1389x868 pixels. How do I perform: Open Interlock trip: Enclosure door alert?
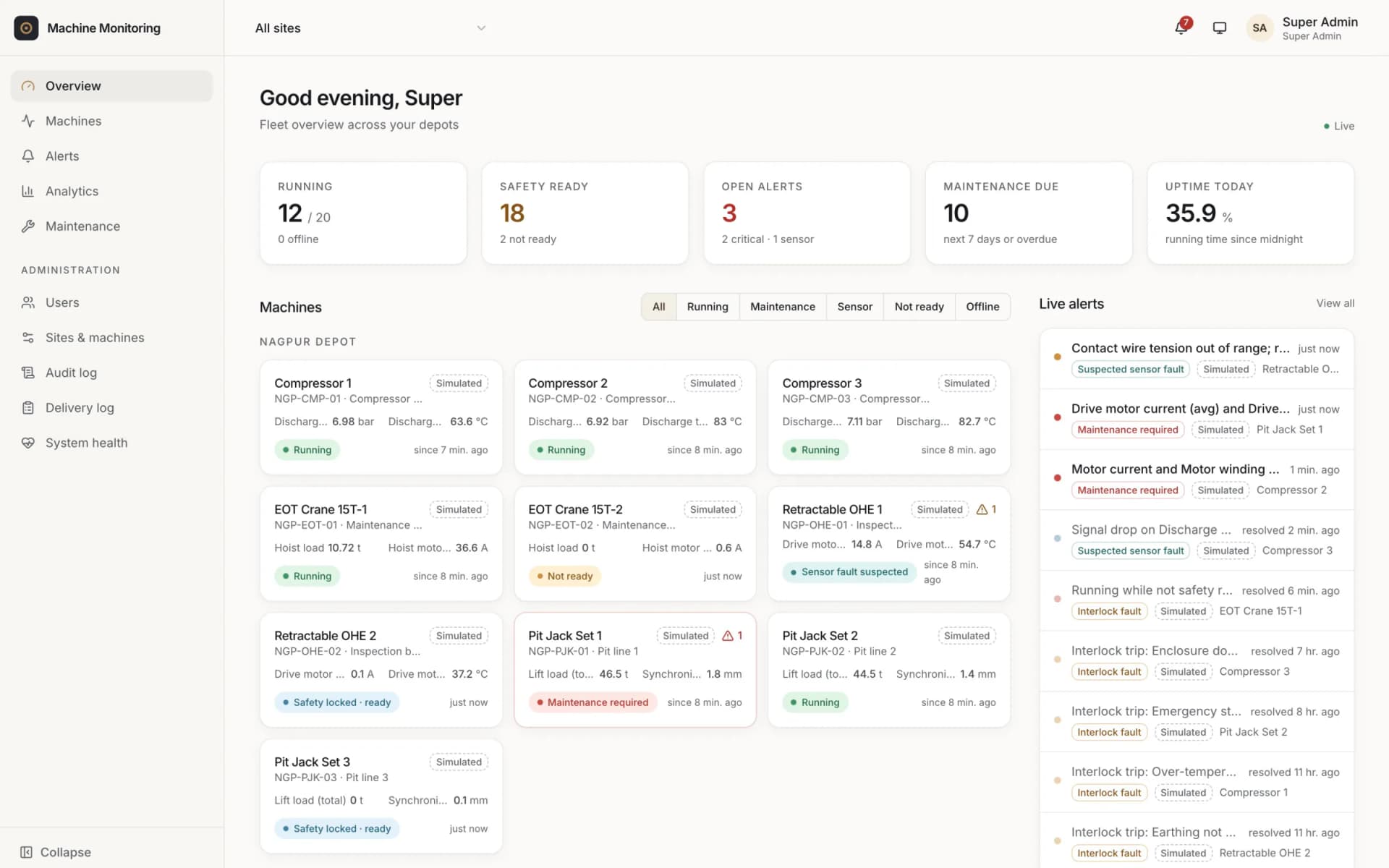1197,662
